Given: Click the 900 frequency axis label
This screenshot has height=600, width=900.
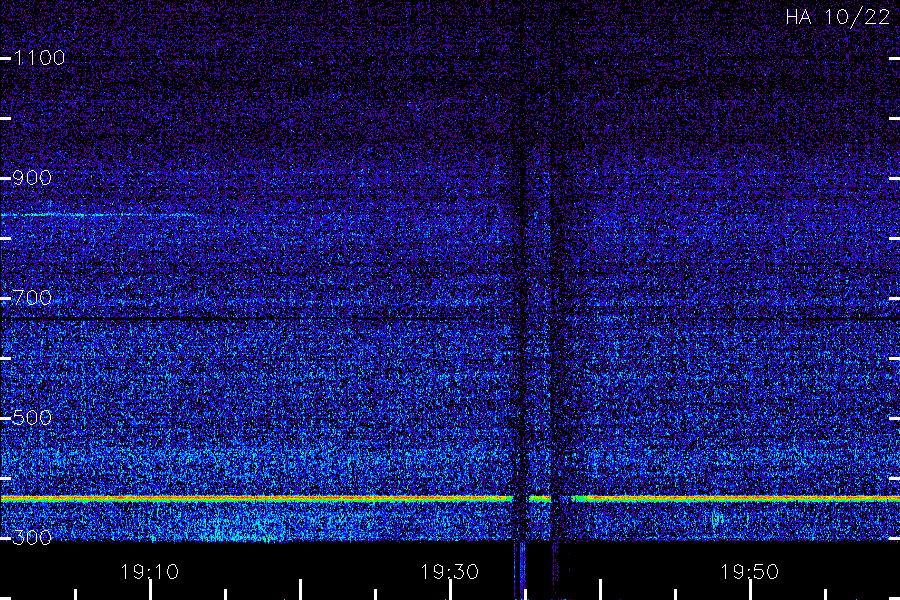Looking at the screenshot, I should (32, 177).
